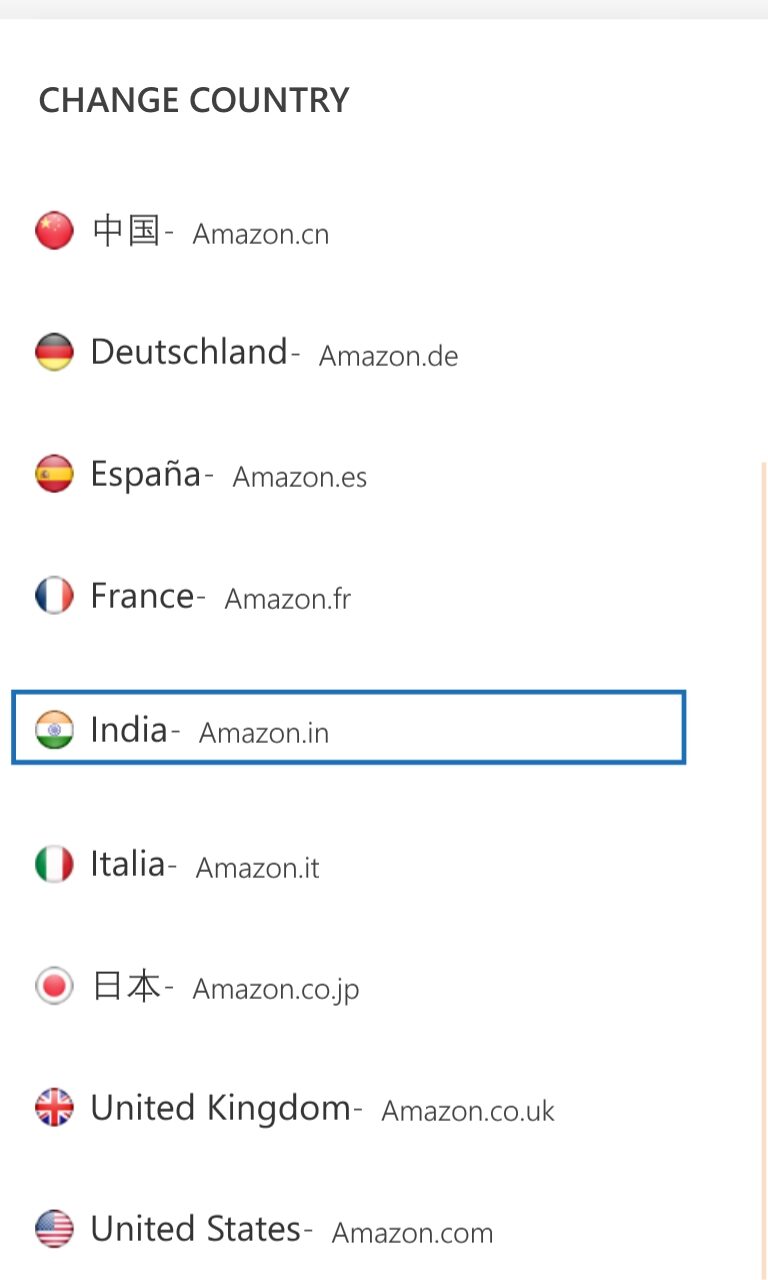
Task: Open the Amazon.fr link
Action: [x=288, y=599]
